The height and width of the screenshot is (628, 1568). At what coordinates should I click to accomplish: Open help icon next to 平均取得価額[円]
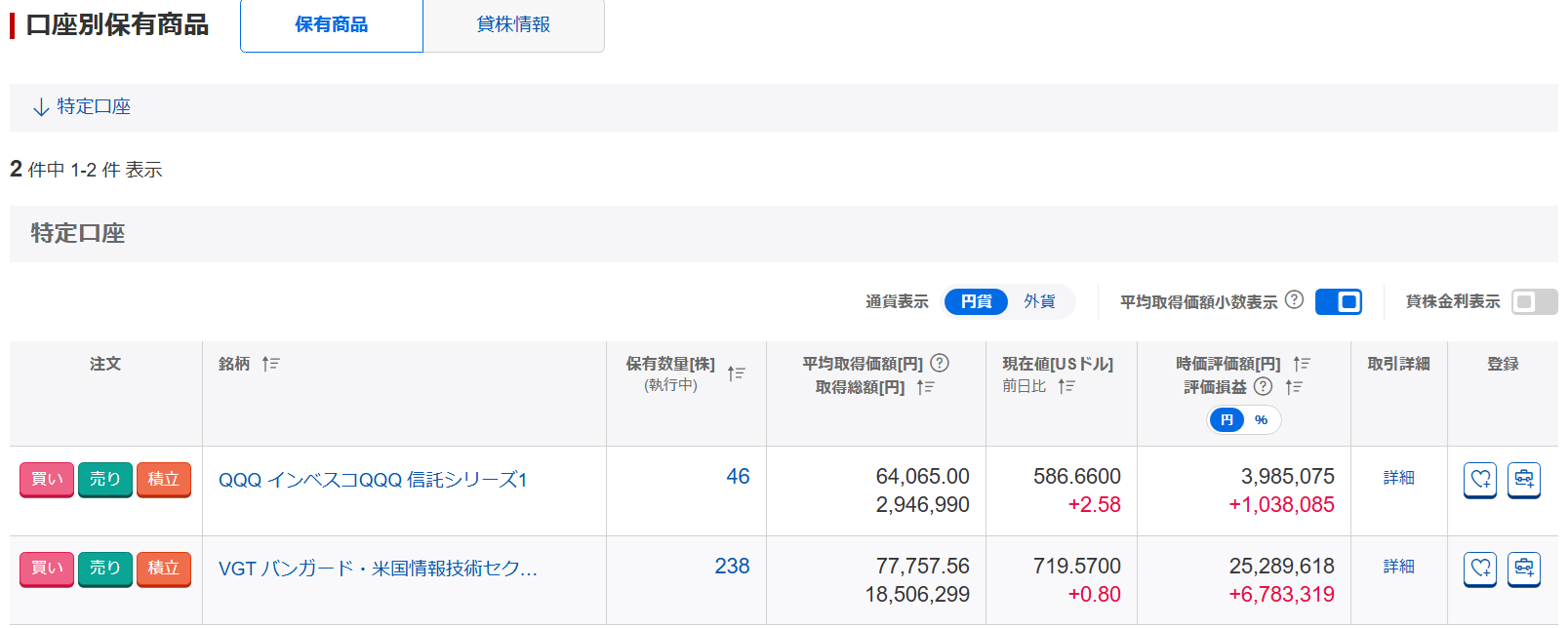(x=940, y=363)
